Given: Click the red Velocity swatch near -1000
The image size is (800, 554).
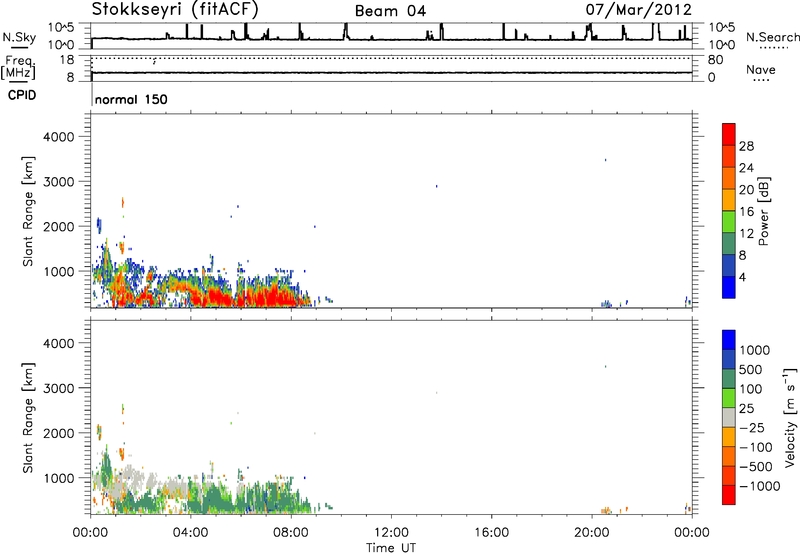Looking at the screenshot, I should coord(729,495).
